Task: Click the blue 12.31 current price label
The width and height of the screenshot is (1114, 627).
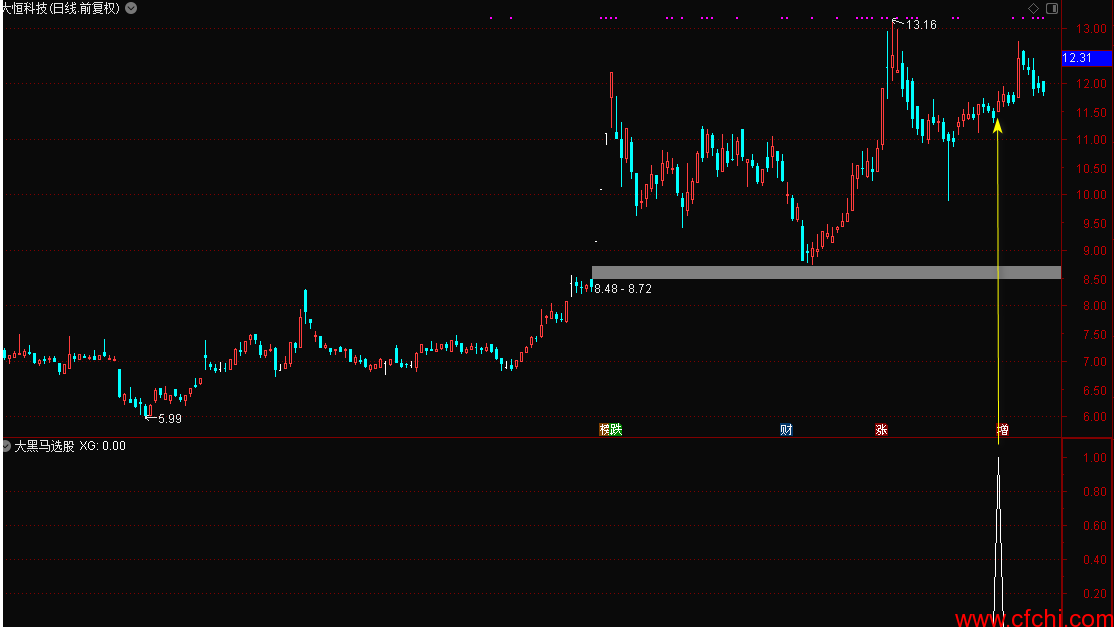Action: [1086, 58]
